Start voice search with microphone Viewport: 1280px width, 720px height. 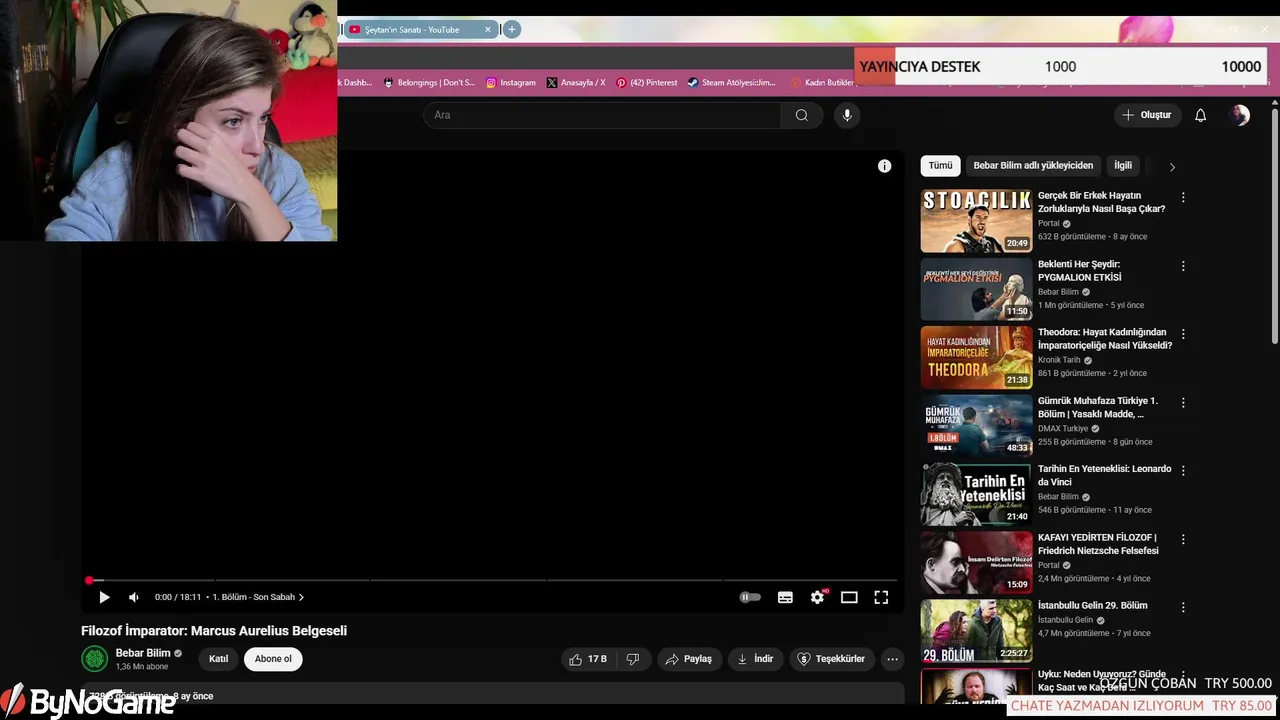[x=847, y=115]
